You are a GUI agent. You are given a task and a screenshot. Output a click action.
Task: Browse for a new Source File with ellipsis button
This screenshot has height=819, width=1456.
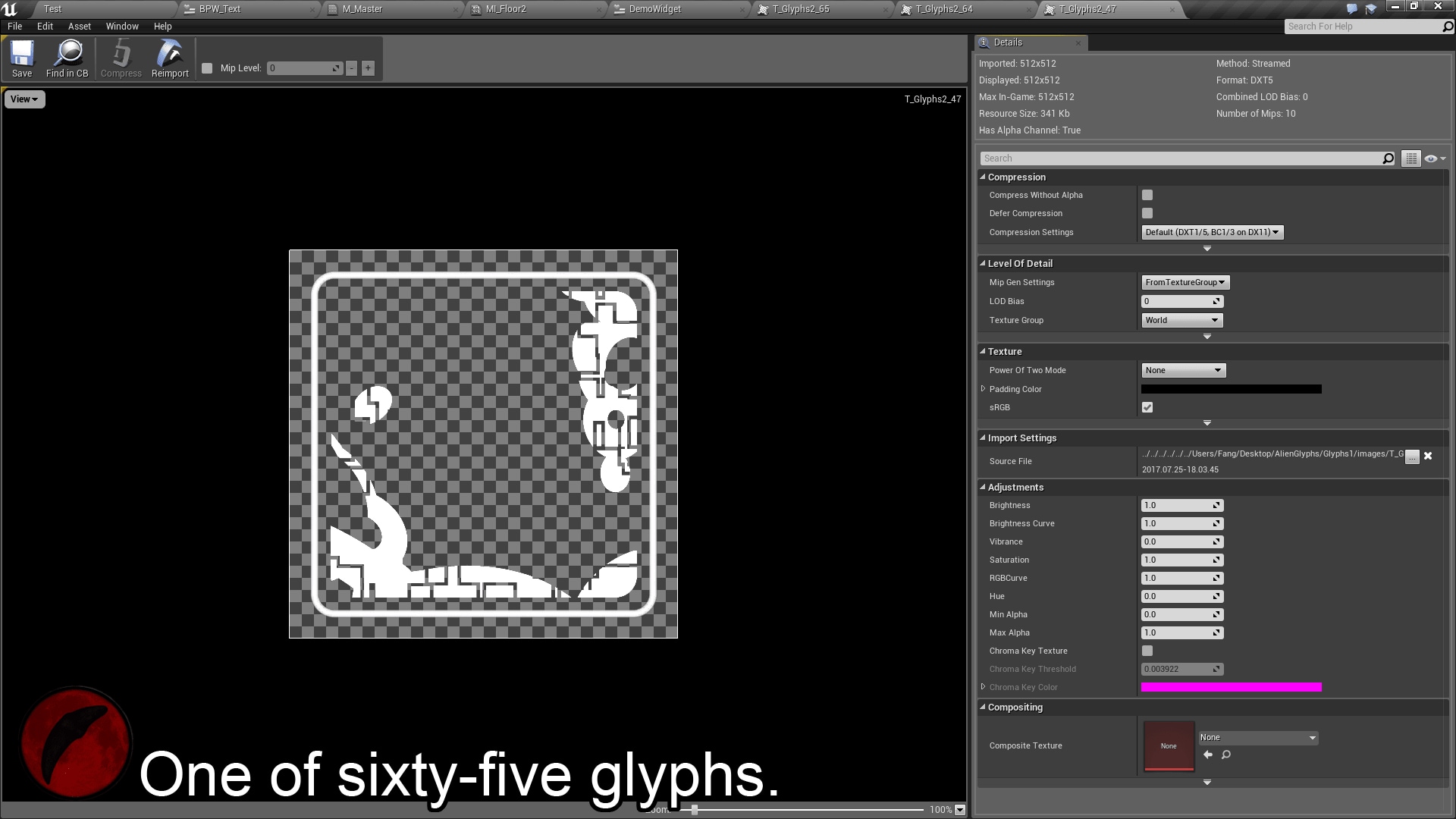pyautogui.click(x=1411, y=457)
